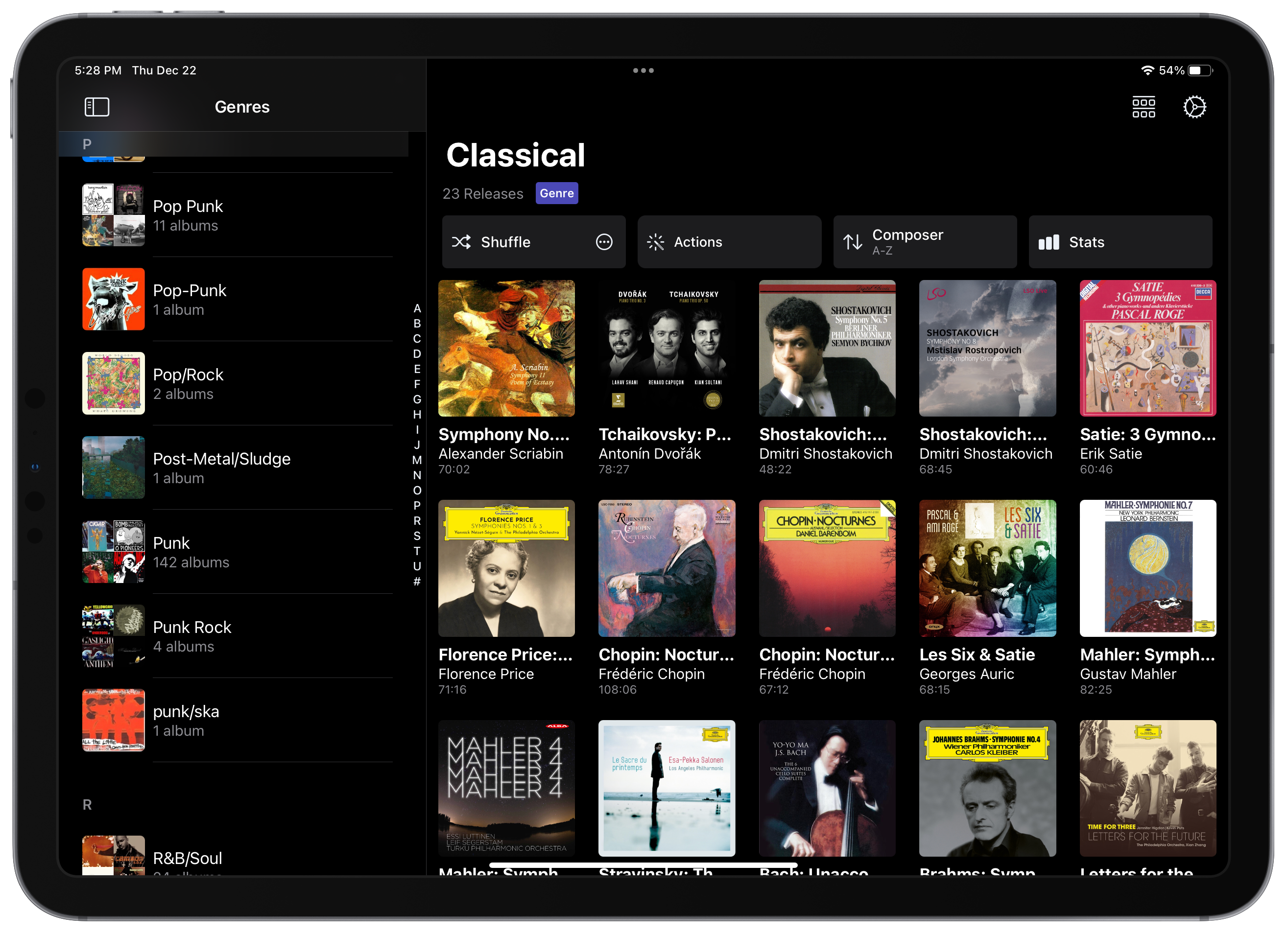
Task: Open Rubinstein Chopin Nocturnes cover
Action: (x=666, y=568)
